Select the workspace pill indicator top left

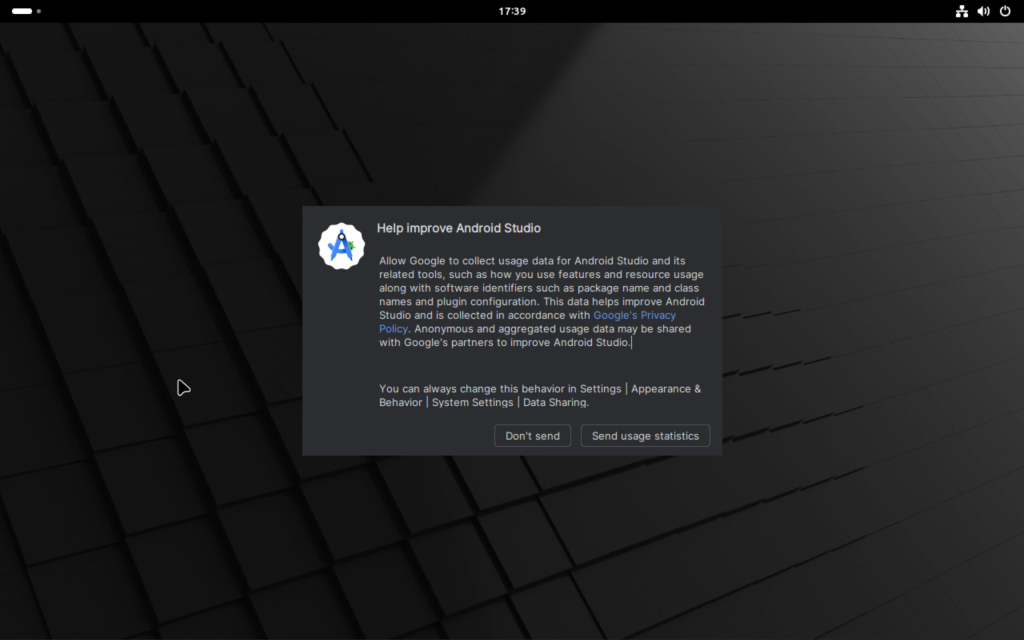[x=22, y=11]
